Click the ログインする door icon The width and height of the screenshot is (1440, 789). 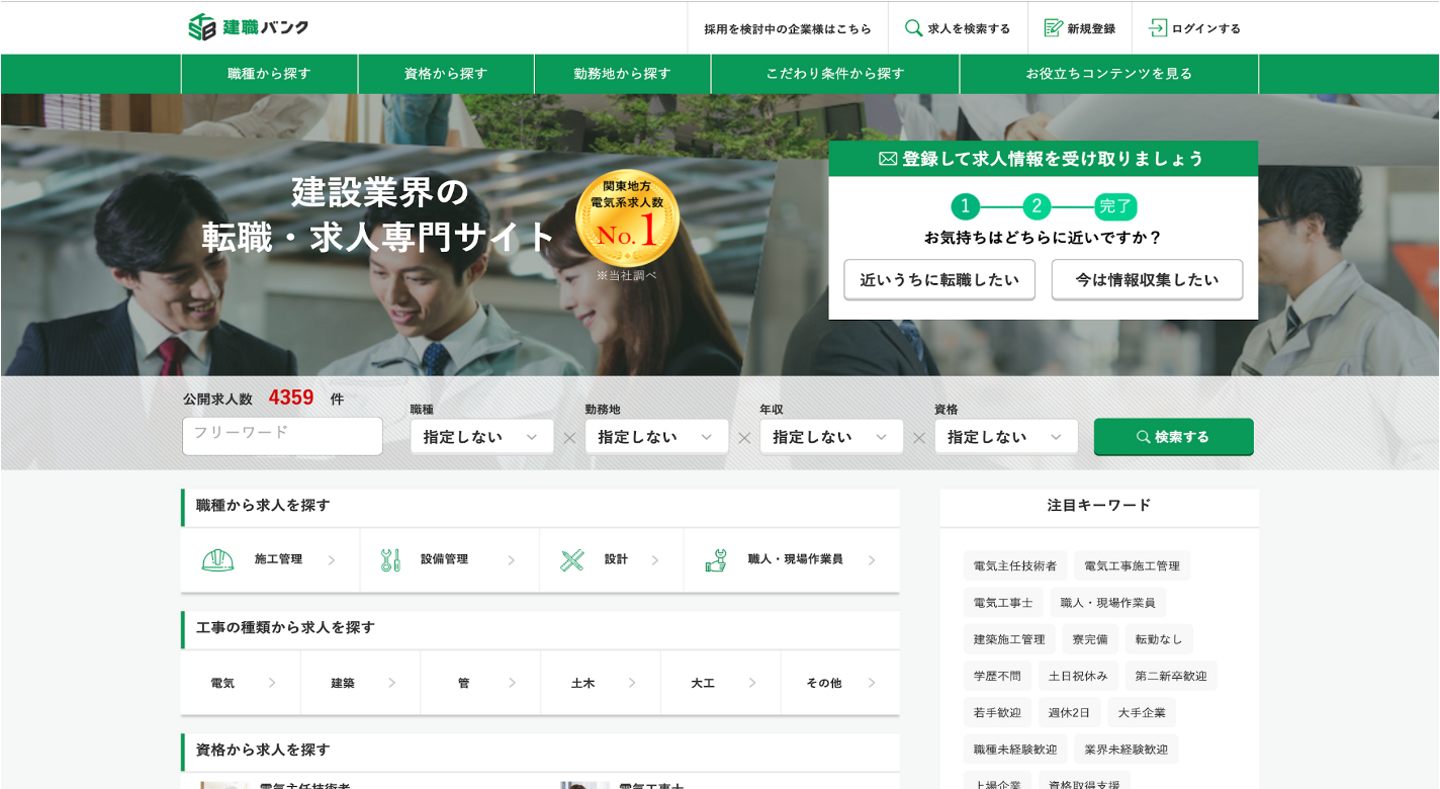[x=1158, y=28]
